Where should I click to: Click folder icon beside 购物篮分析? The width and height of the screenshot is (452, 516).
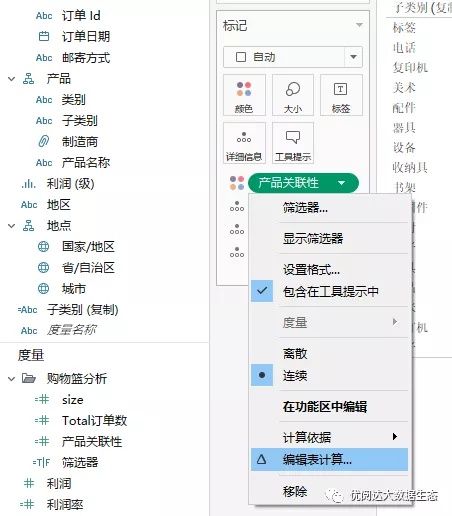tap(29, 378)
